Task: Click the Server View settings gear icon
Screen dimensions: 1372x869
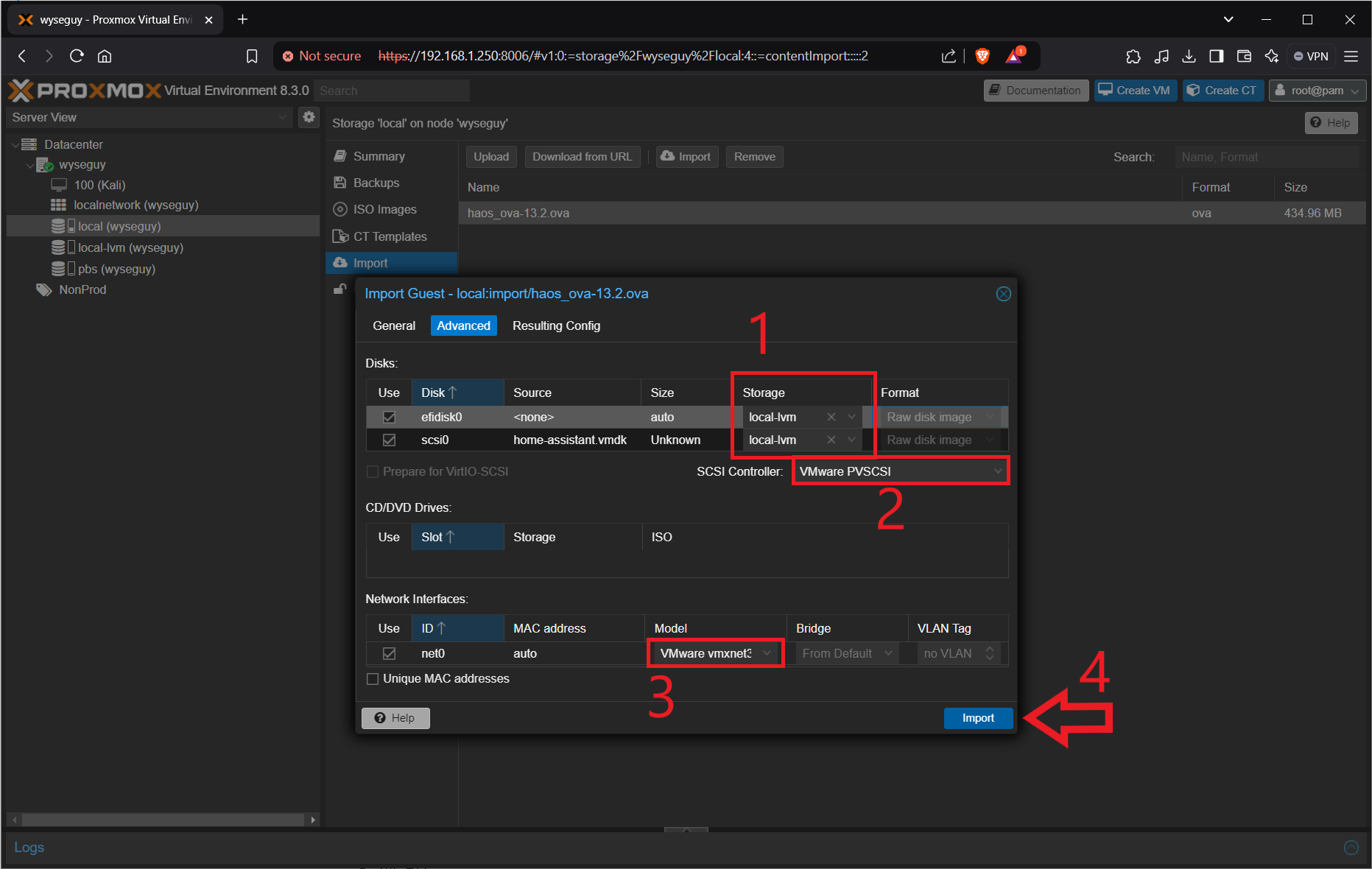Action: (x=309, y=116)
